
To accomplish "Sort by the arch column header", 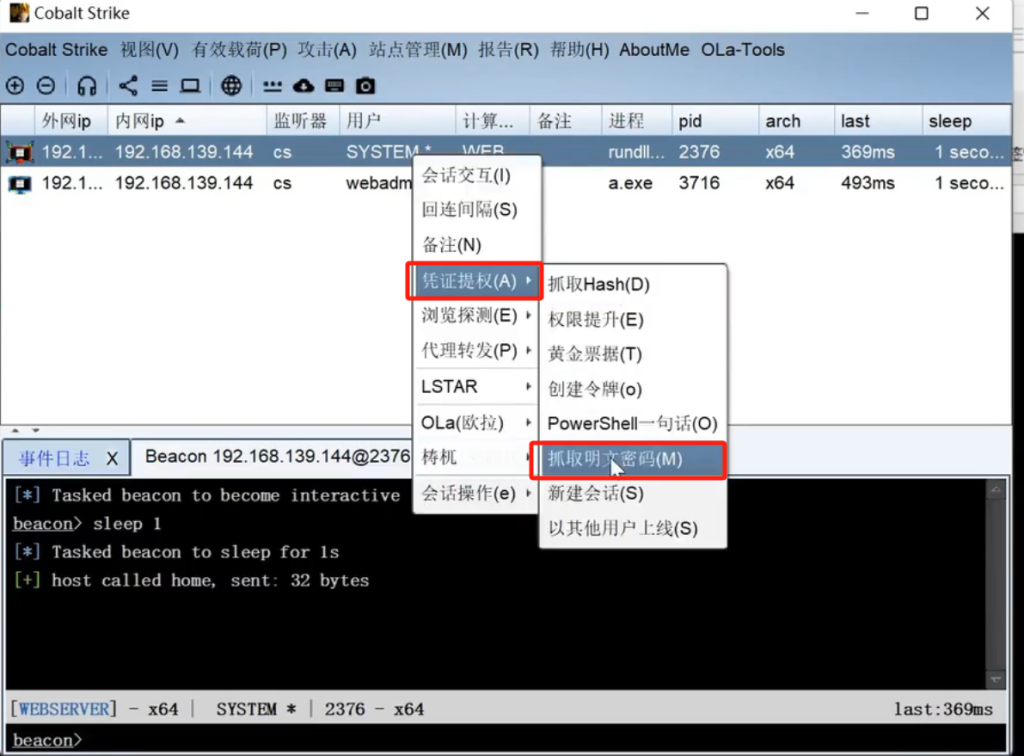I will 796,121.
